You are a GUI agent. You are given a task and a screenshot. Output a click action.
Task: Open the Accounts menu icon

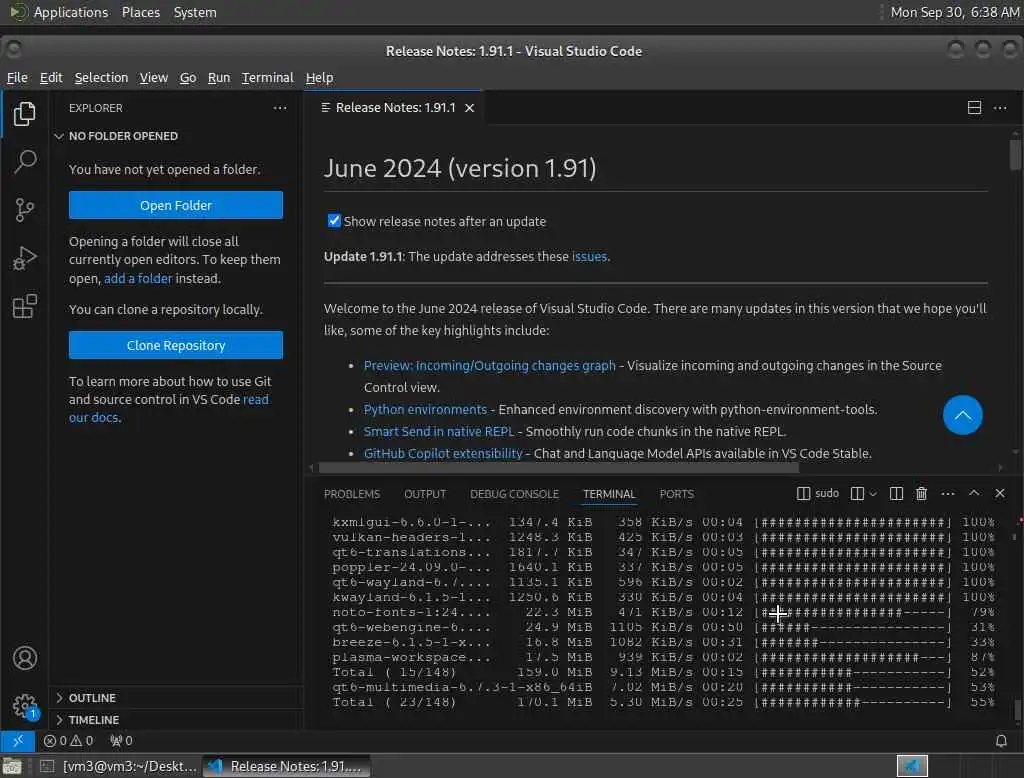[24, 658]
